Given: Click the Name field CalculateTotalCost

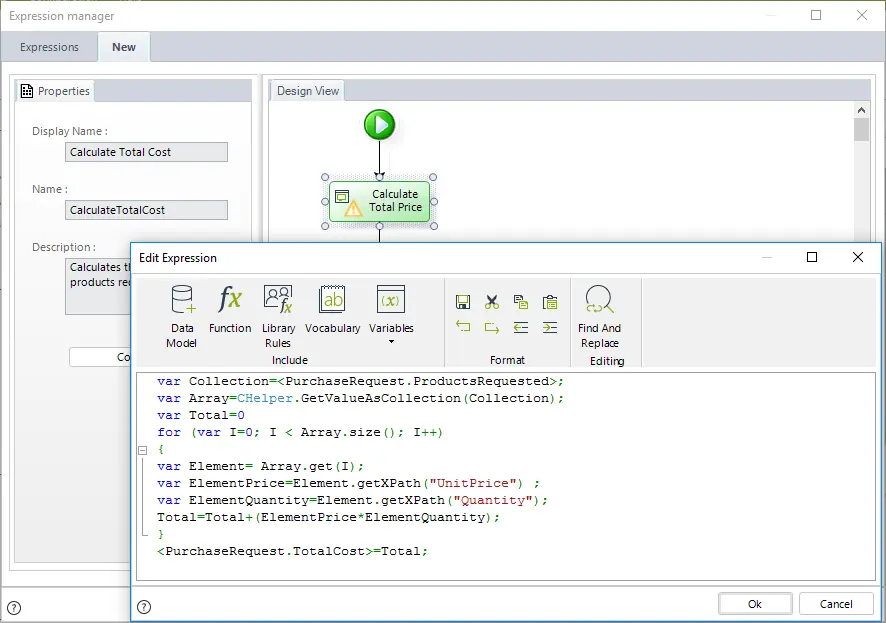Looking at the screenshot, I should click(146, 210).
